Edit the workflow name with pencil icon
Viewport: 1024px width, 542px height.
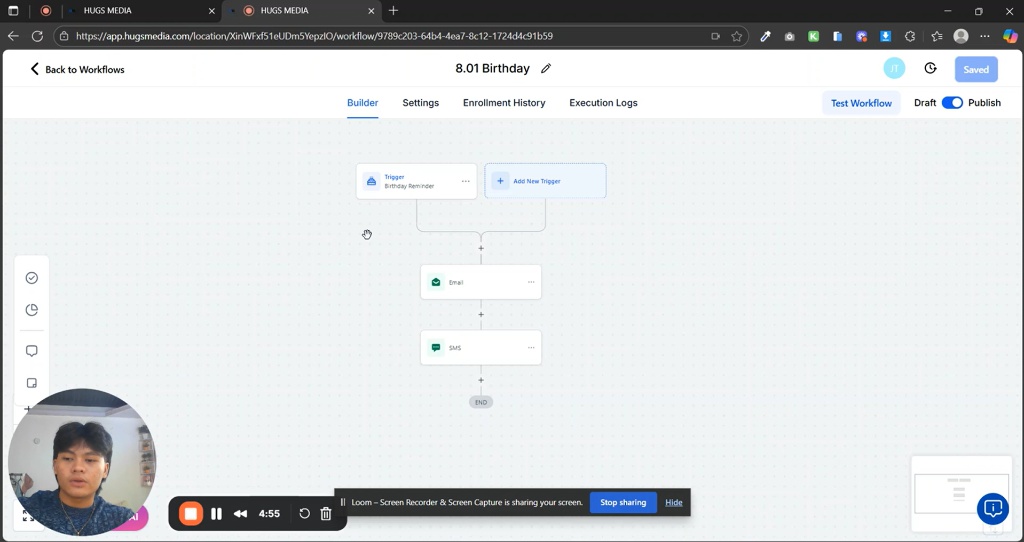[546, 69]
